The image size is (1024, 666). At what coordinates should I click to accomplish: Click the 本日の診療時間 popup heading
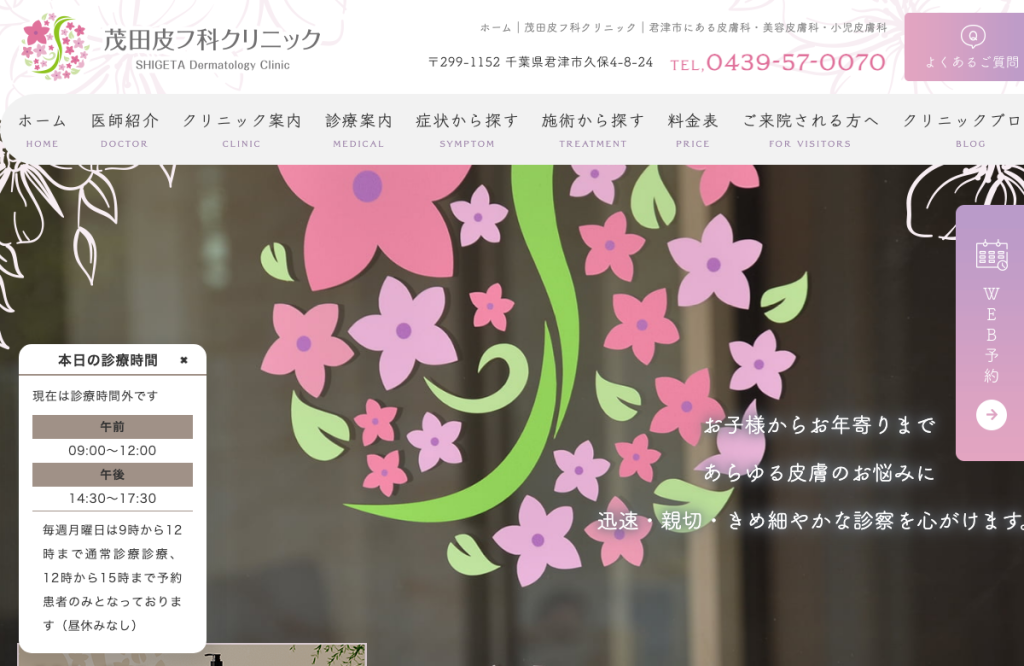[x=108, y=360]
